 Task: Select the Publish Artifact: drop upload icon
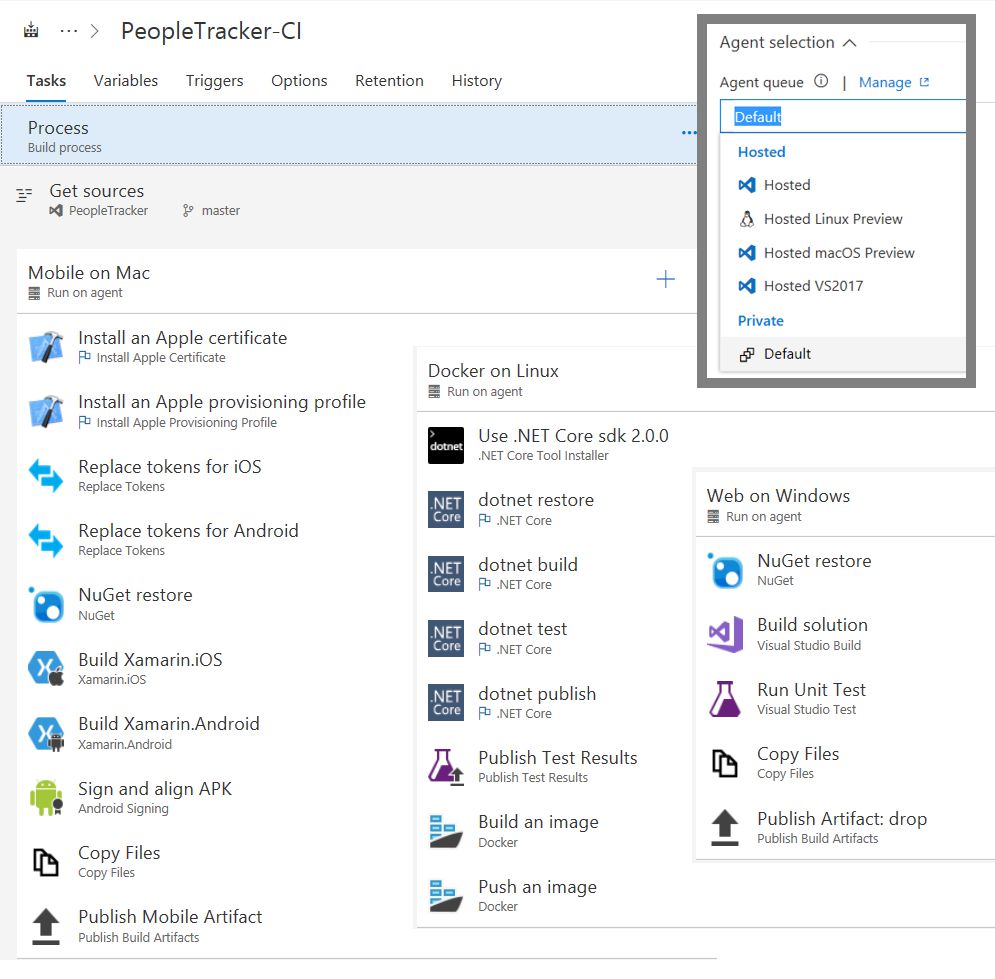coord(725,827)
